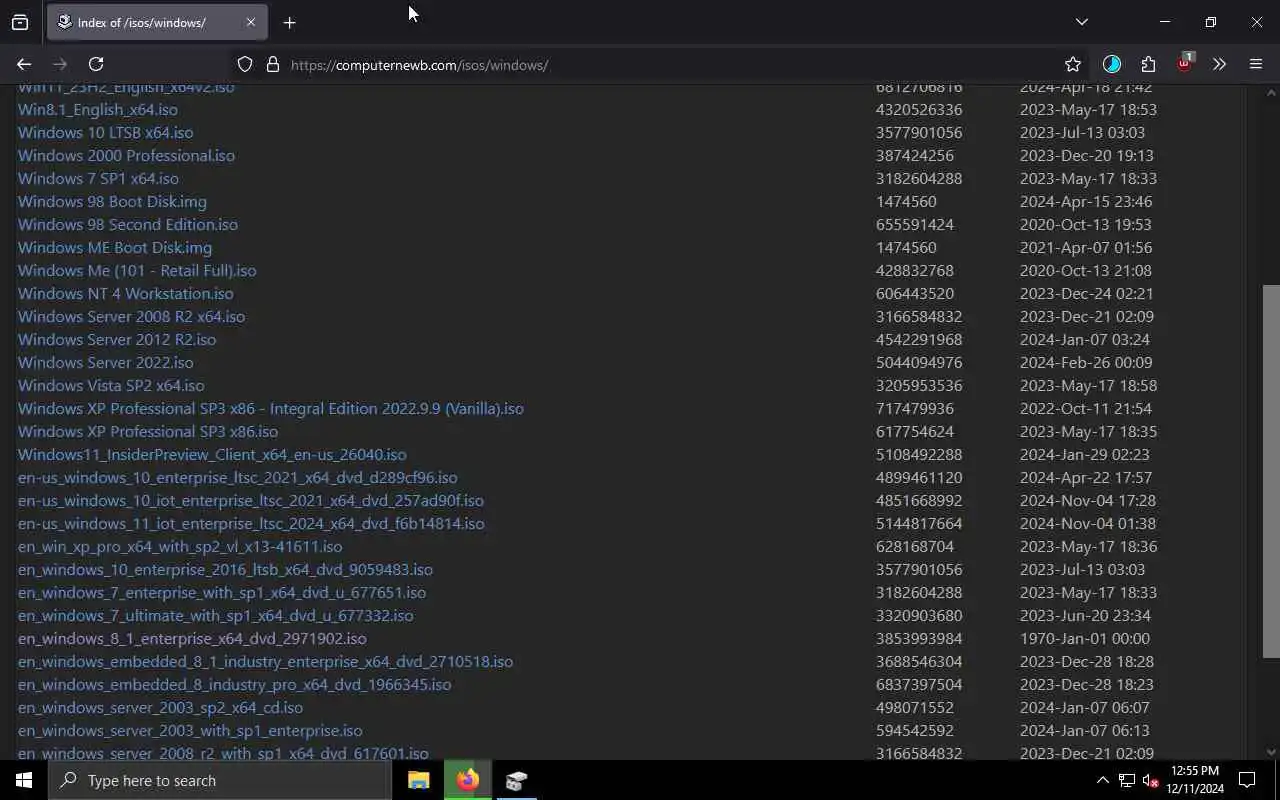Open tracking protection shield icon
The height and width of the screenshot is (800, 1280).
point(245,64)
